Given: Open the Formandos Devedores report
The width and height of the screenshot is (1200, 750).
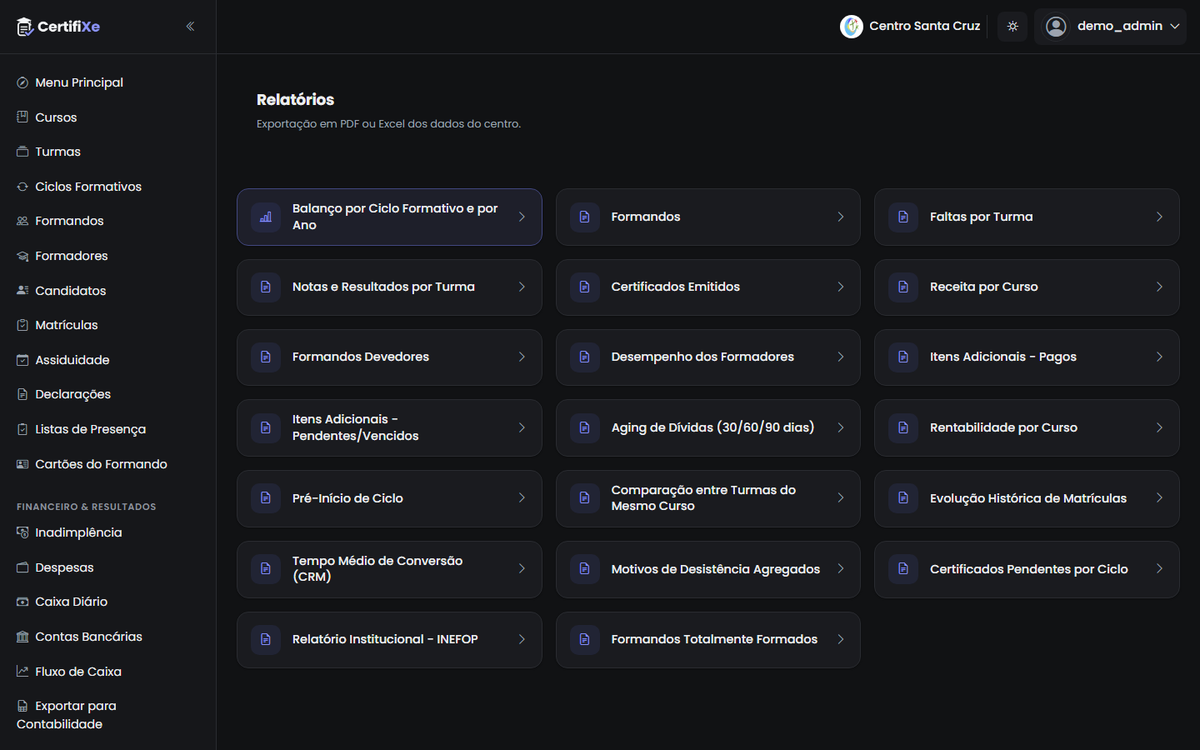Looking at the screenshot, I should coord(389,357).
